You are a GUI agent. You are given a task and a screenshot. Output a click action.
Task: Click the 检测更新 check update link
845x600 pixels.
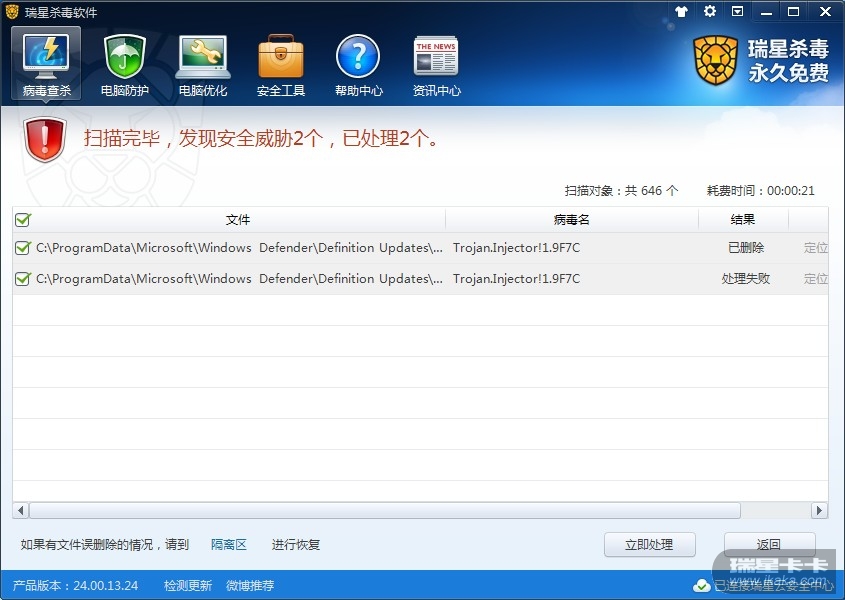click(x=188, y=585)
